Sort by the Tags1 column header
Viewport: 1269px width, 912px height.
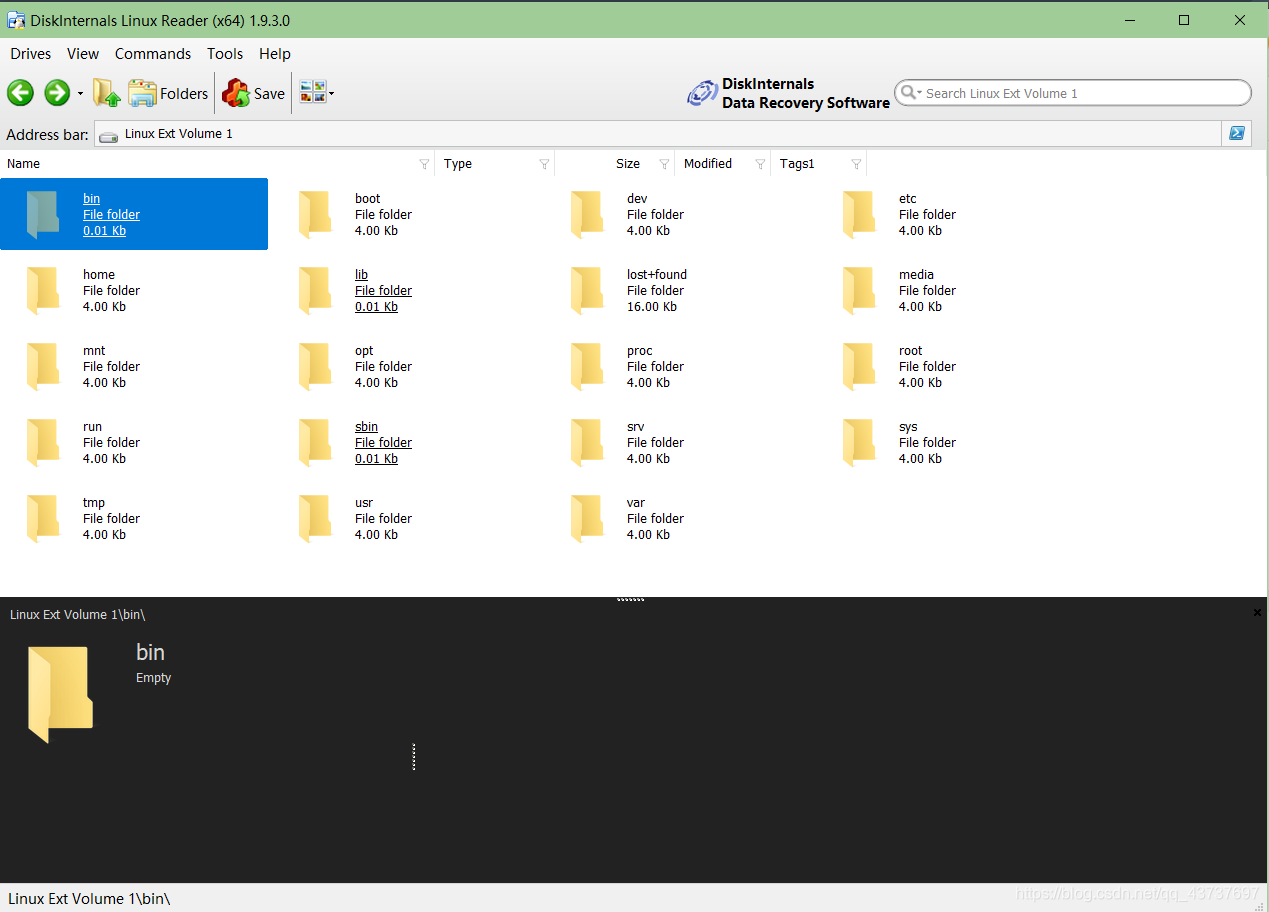(797, 164)
